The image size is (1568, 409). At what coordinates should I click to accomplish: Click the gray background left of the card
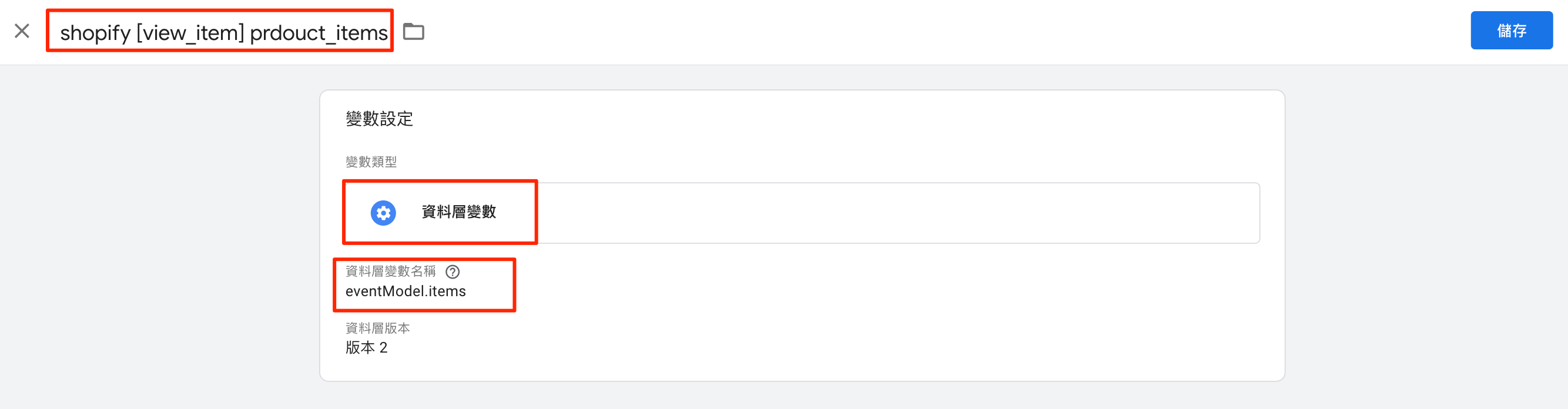pos(158,243)
